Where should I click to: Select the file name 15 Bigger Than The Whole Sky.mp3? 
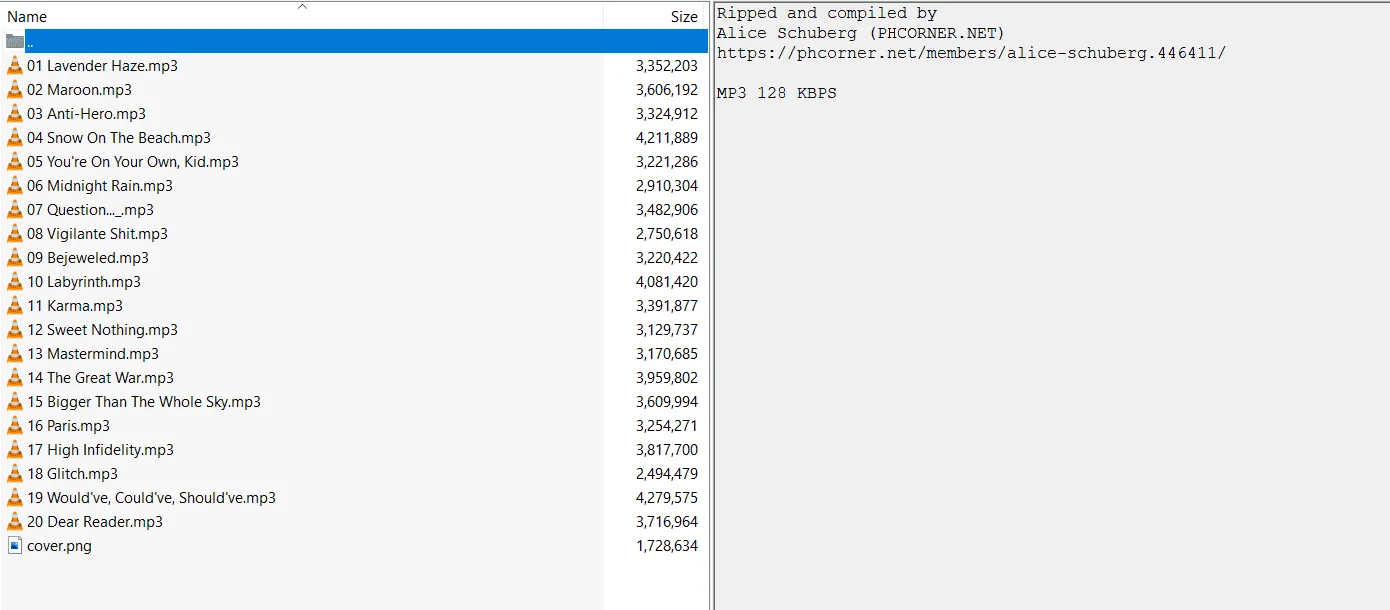click(x=144, y=402)
